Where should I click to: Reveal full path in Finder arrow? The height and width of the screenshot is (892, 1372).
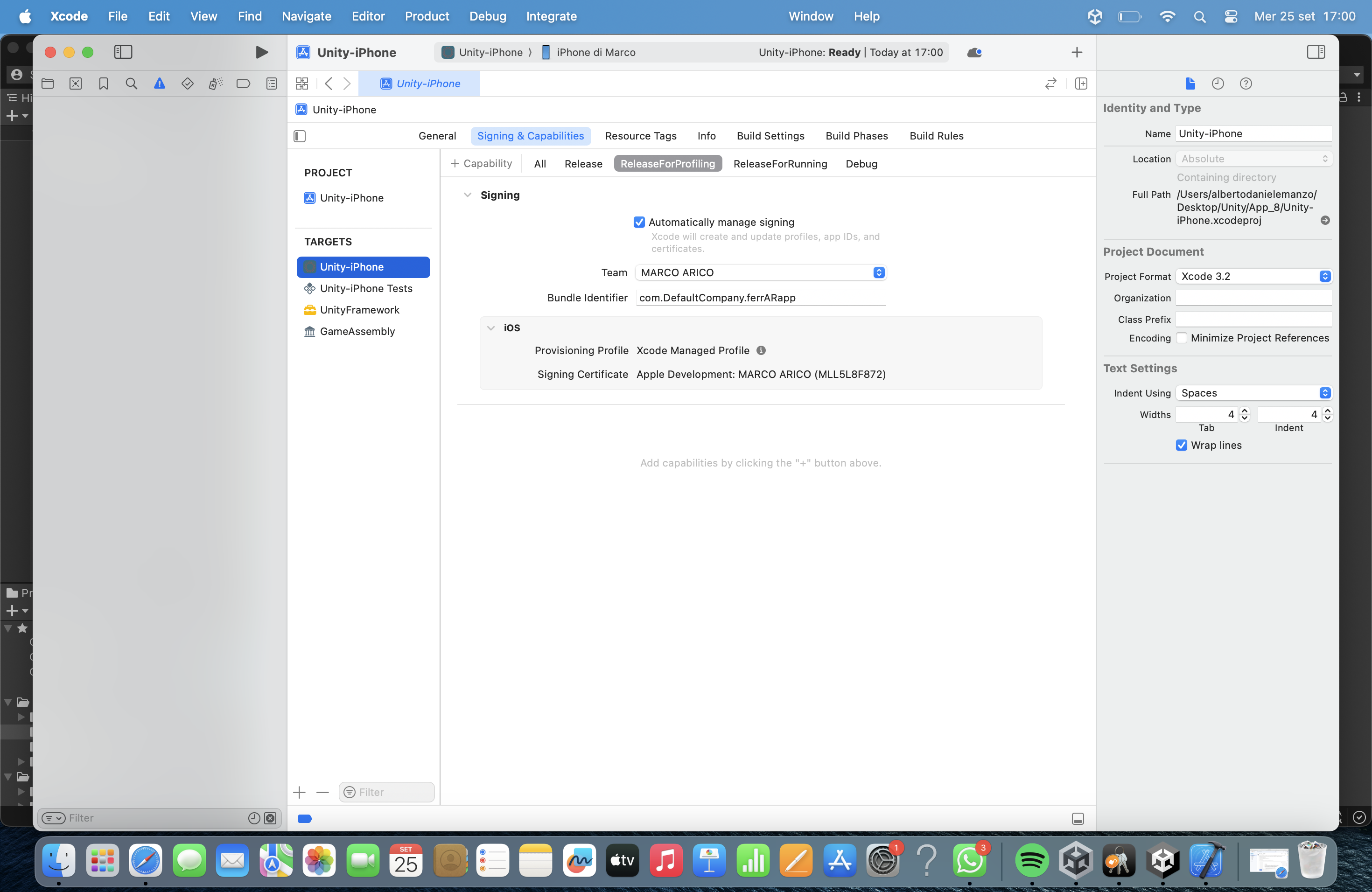click(x=1325, y=221)
